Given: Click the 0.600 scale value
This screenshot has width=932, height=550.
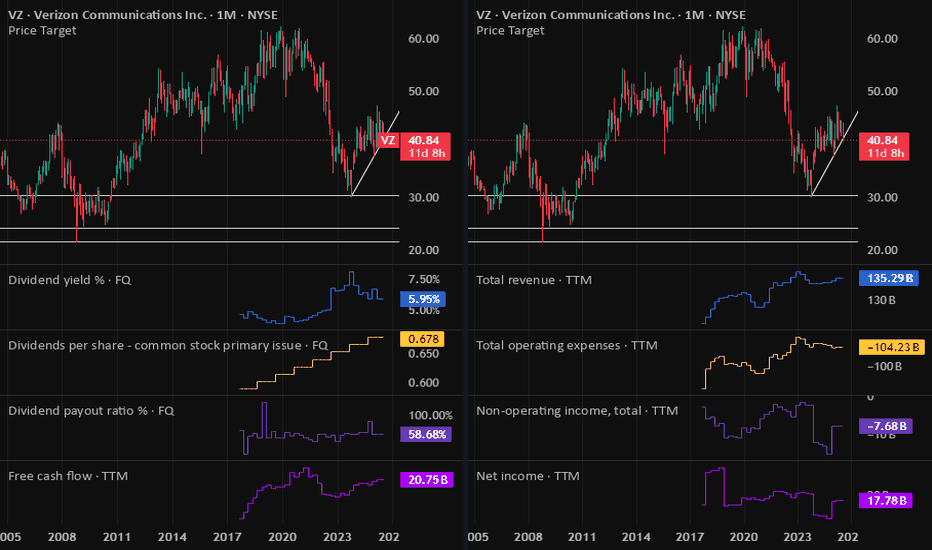Looking at the screenshot, I should pyautogui.click(x=423, y=383).
